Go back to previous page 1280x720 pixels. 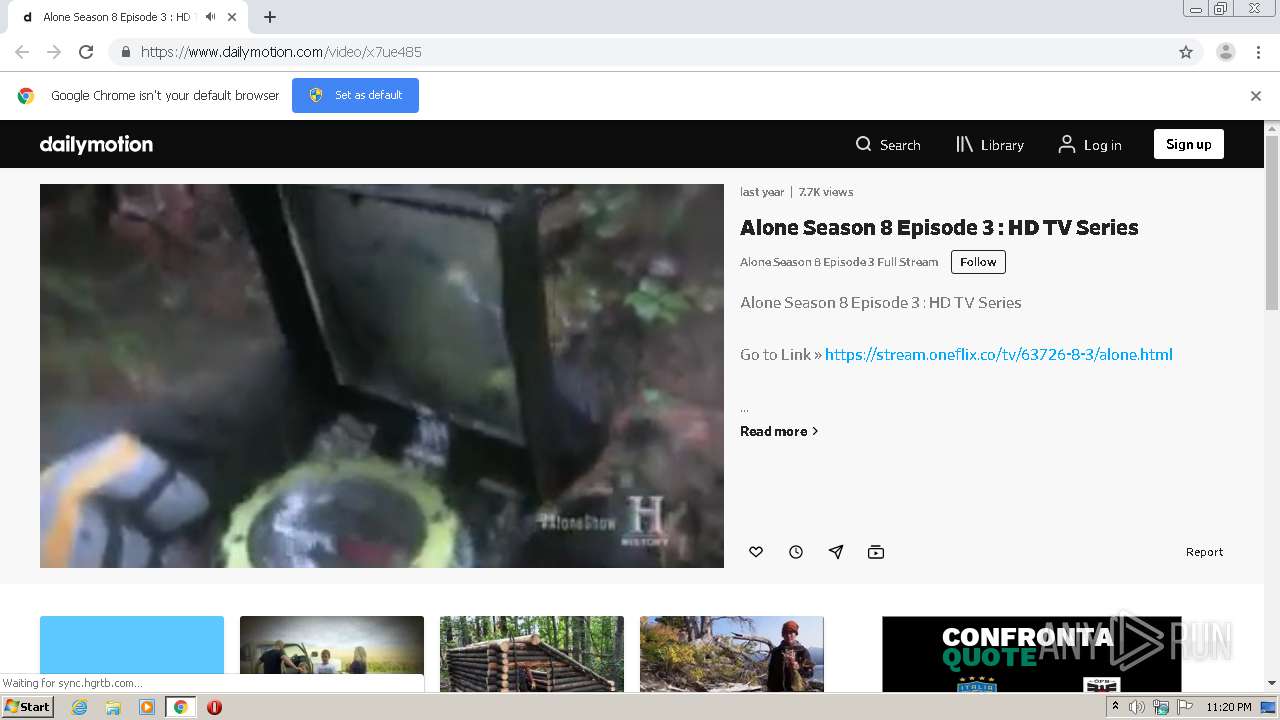(22, 52)
